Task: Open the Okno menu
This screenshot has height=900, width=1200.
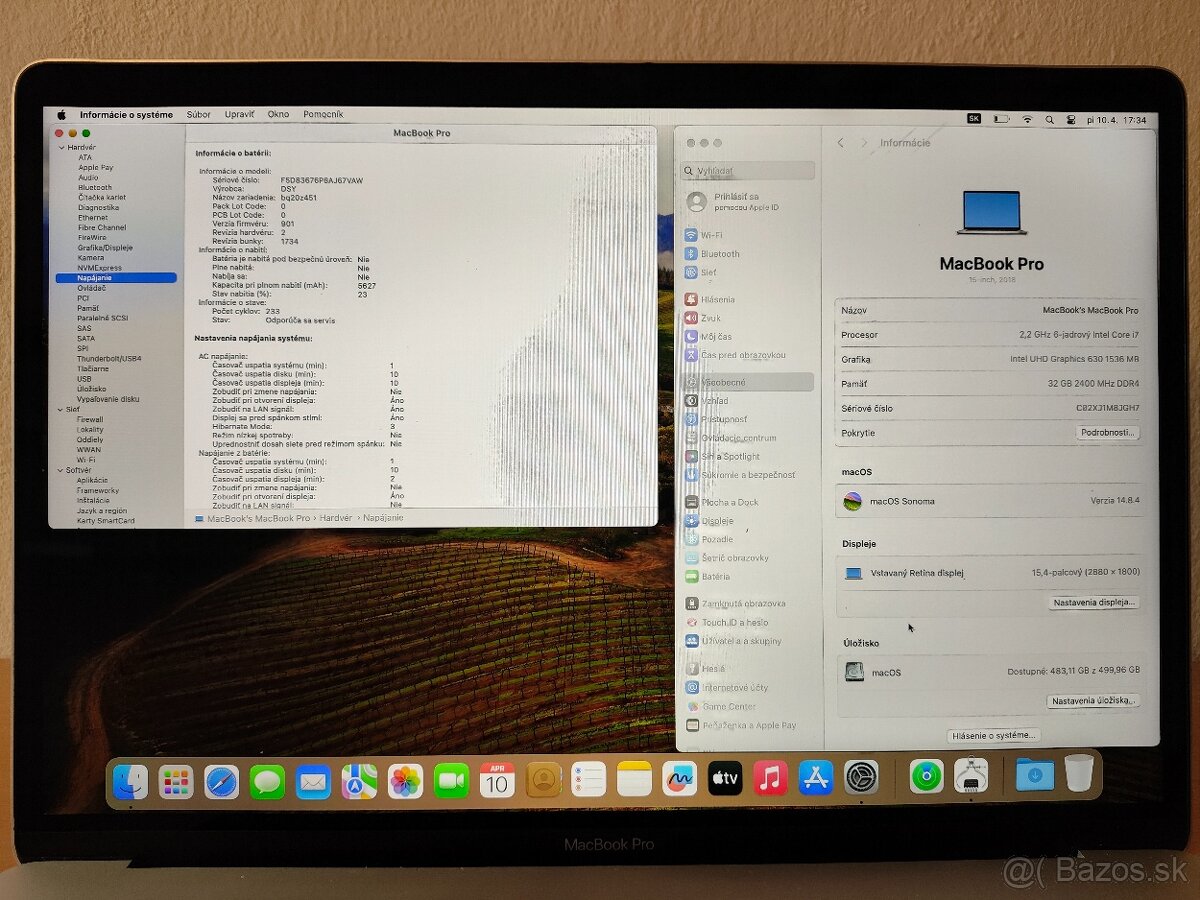Action: (278, 114)
